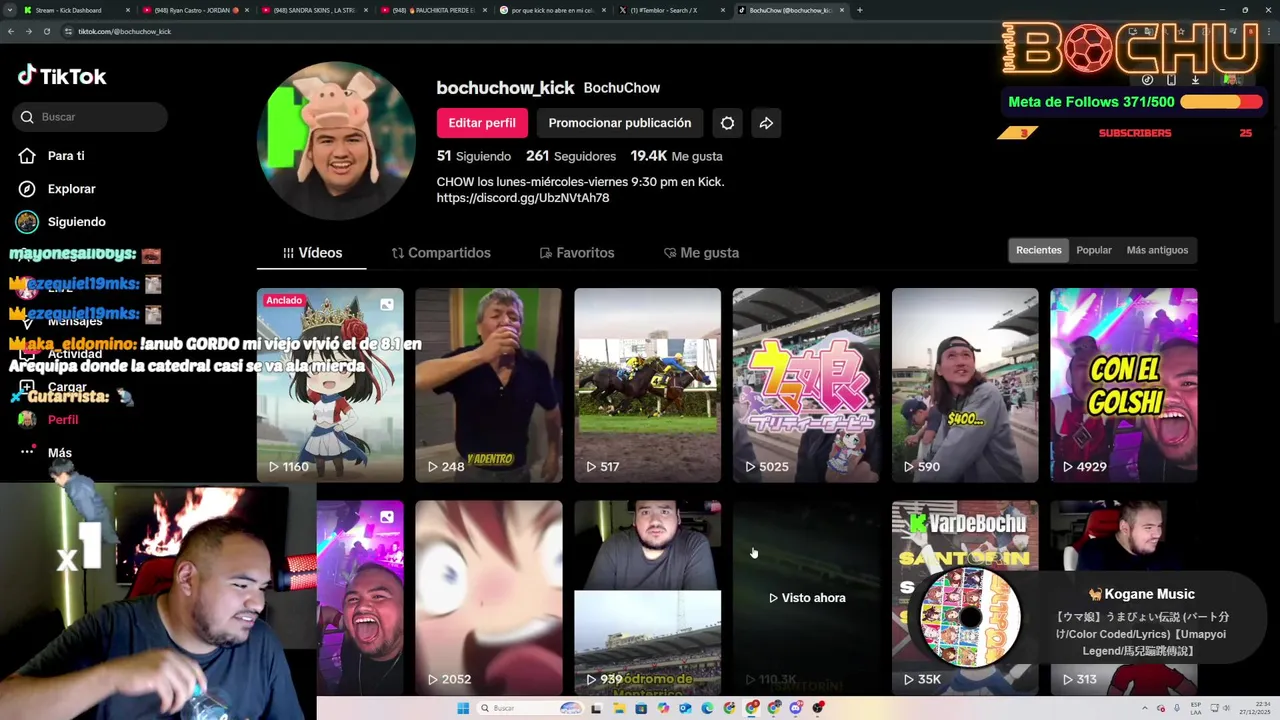This screenshot has width=1280, height=720.
Task: Switch to por que kick no abre tab
Action: [x=553, y=10]
